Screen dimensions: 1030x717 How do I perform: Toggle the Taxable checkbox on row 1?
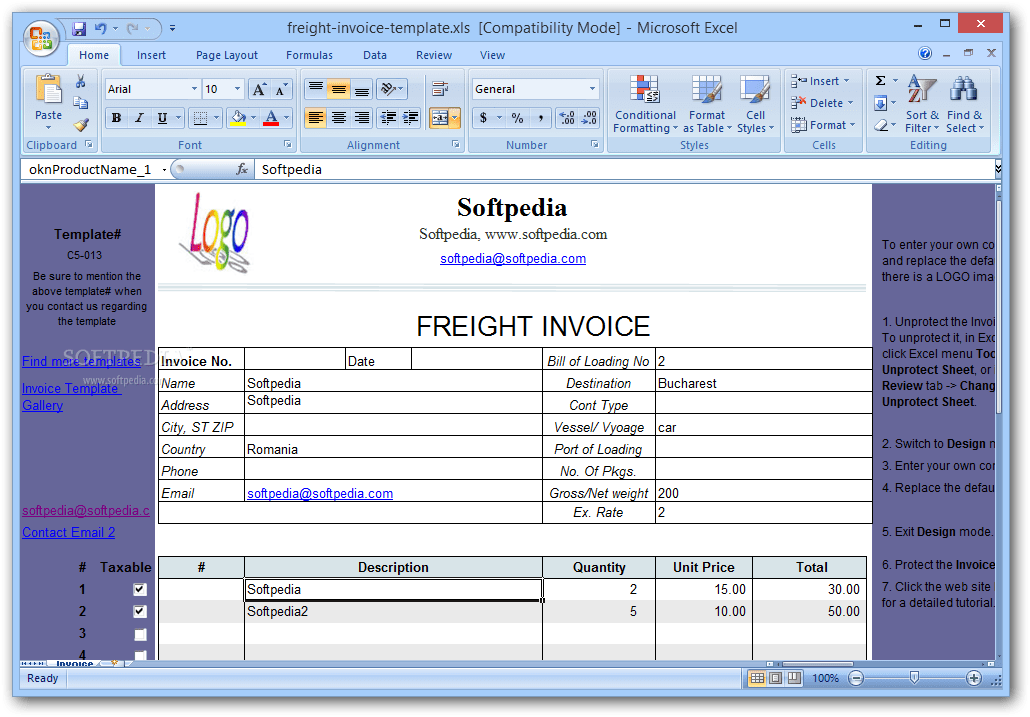[x=139, y=589]
